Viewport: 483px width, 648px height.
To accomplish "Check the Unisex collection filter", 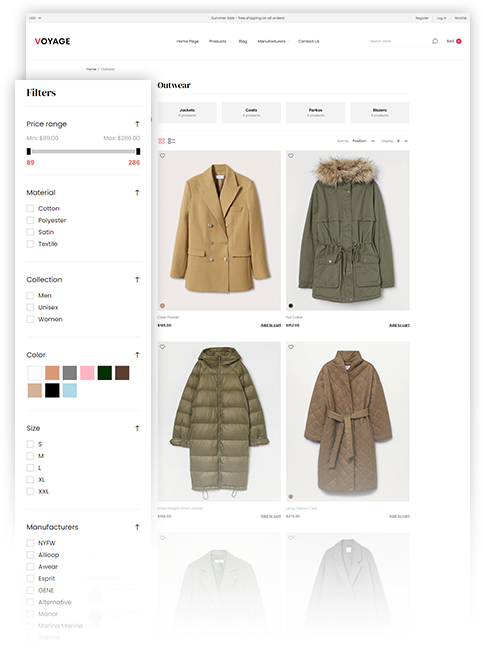I will (x=30, y=307).
